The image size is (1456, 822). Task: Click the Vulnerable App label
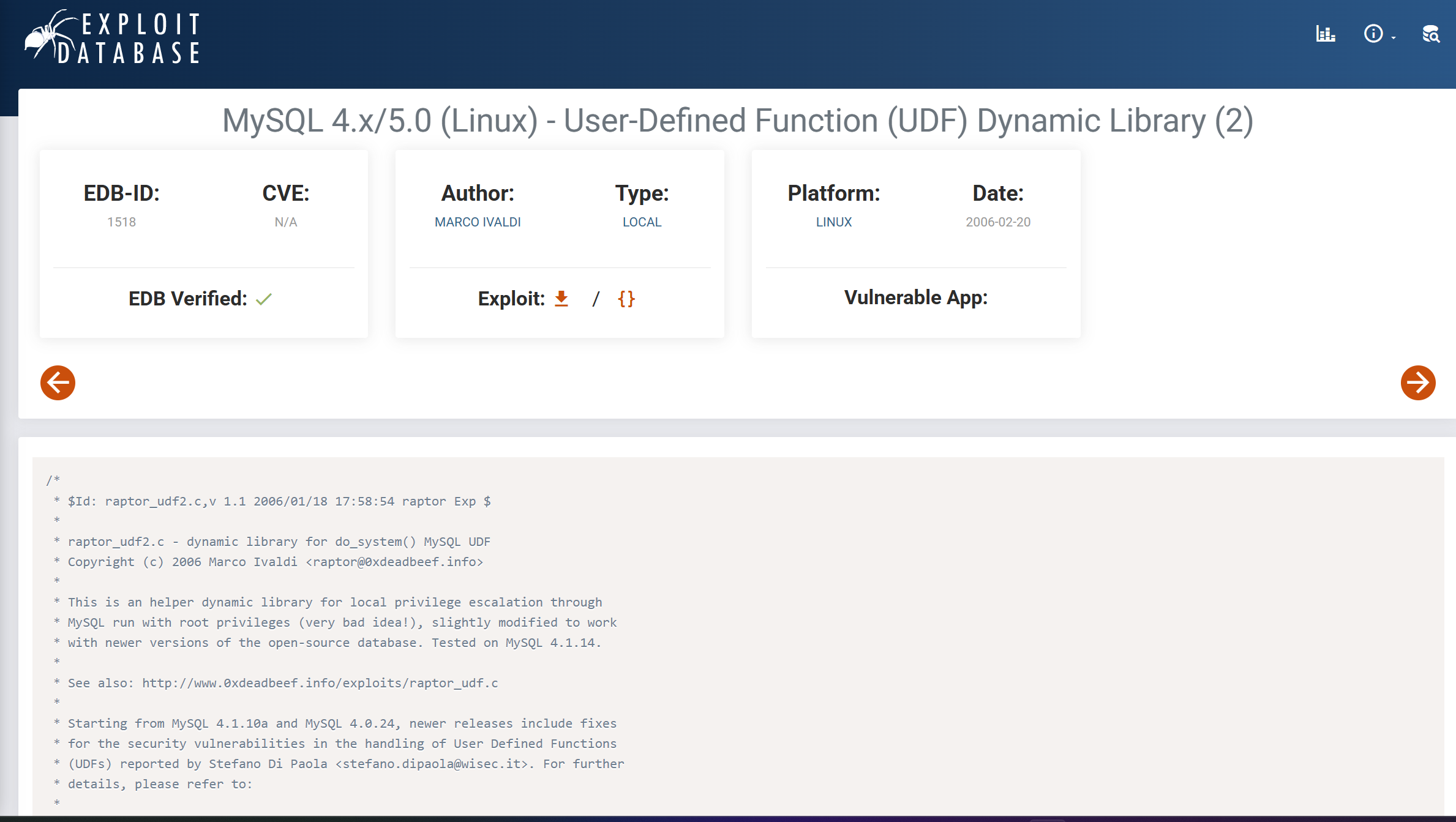point(915,297)
